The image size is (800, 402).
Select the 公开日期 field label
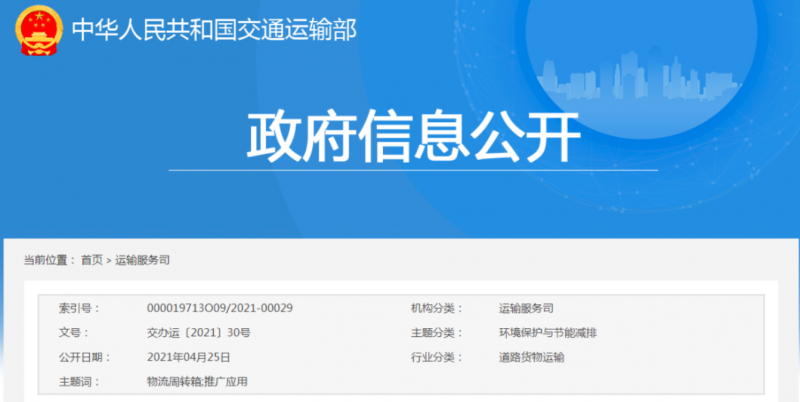point(85,357)
